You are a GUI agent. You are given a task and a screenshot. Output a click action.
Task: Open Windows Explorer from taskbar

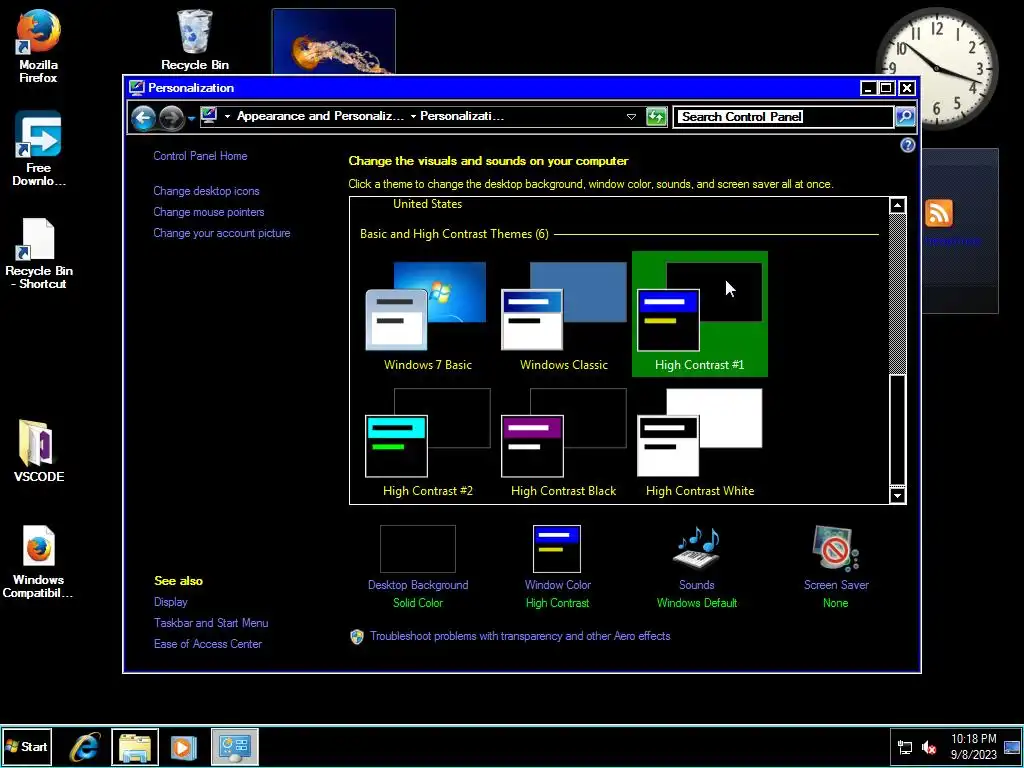pos(135,747)
